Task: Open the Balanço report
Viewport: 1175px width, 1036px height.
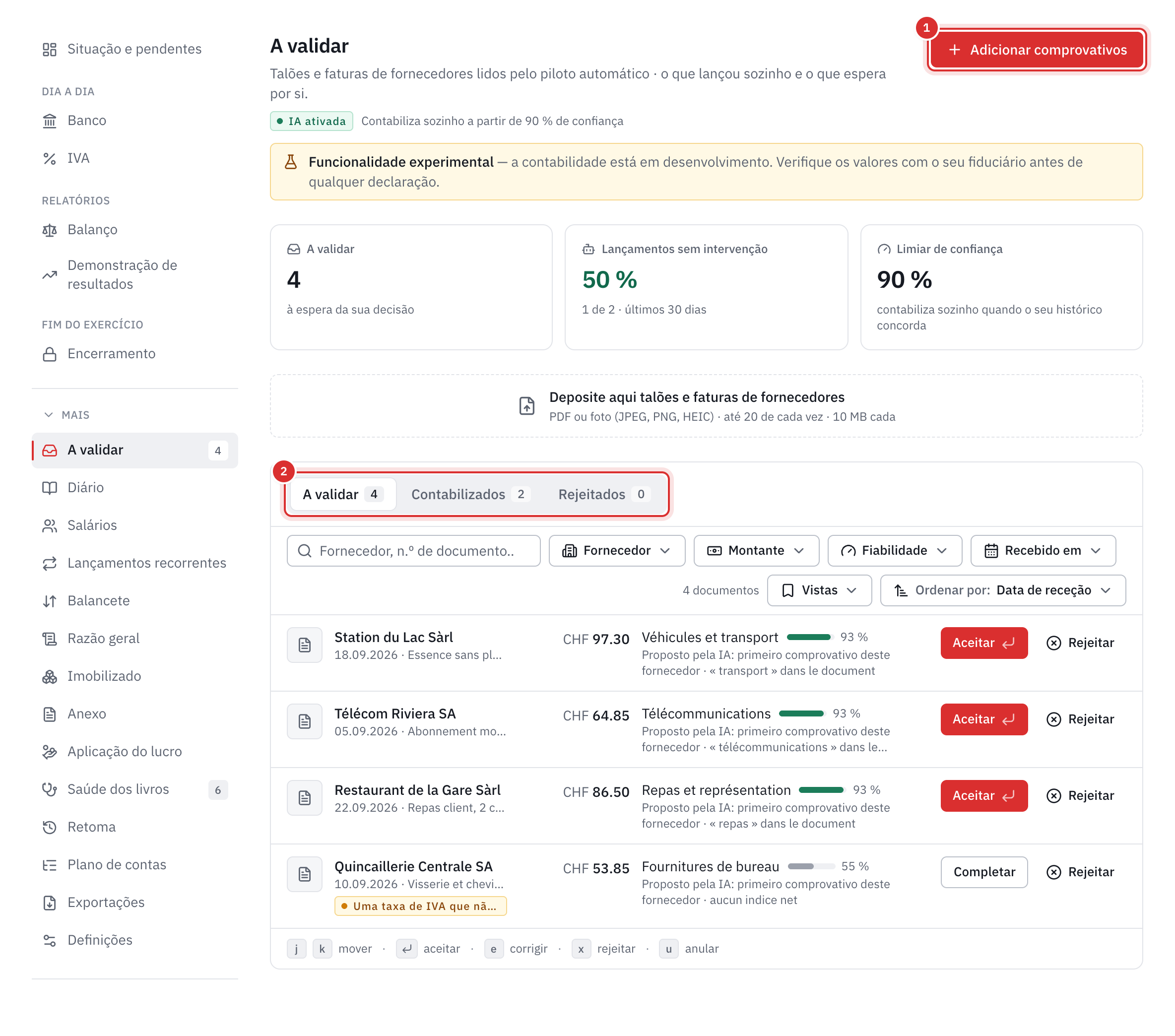Action: pyautogui.click(x=134, y=229)
